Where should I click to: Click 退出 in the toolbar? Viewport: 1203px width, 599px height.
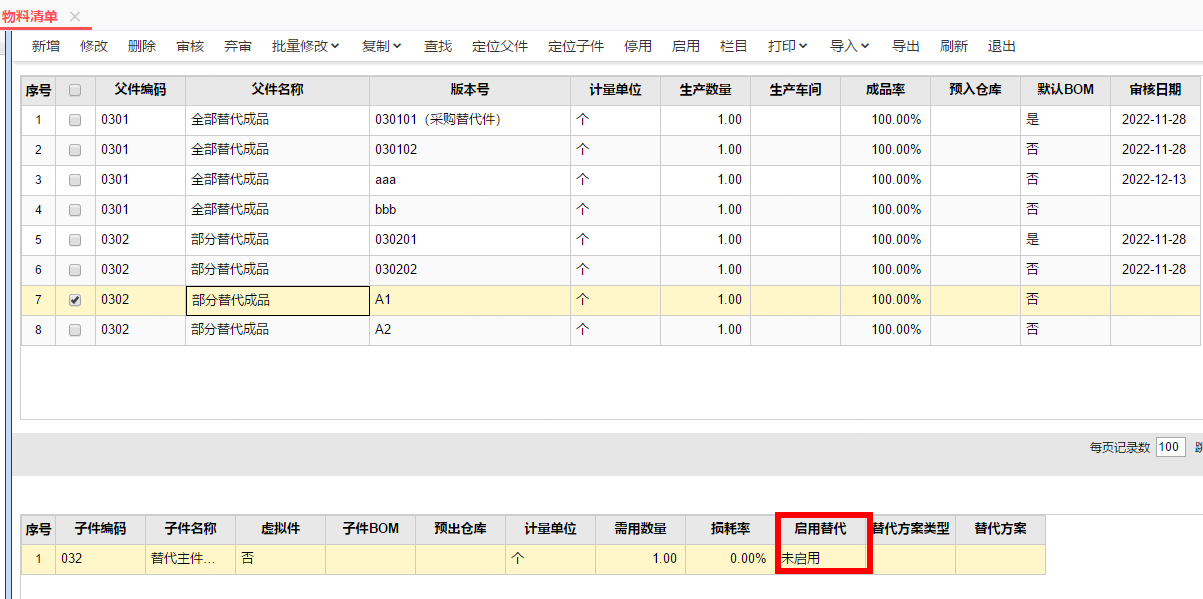tap(1002, 46)
